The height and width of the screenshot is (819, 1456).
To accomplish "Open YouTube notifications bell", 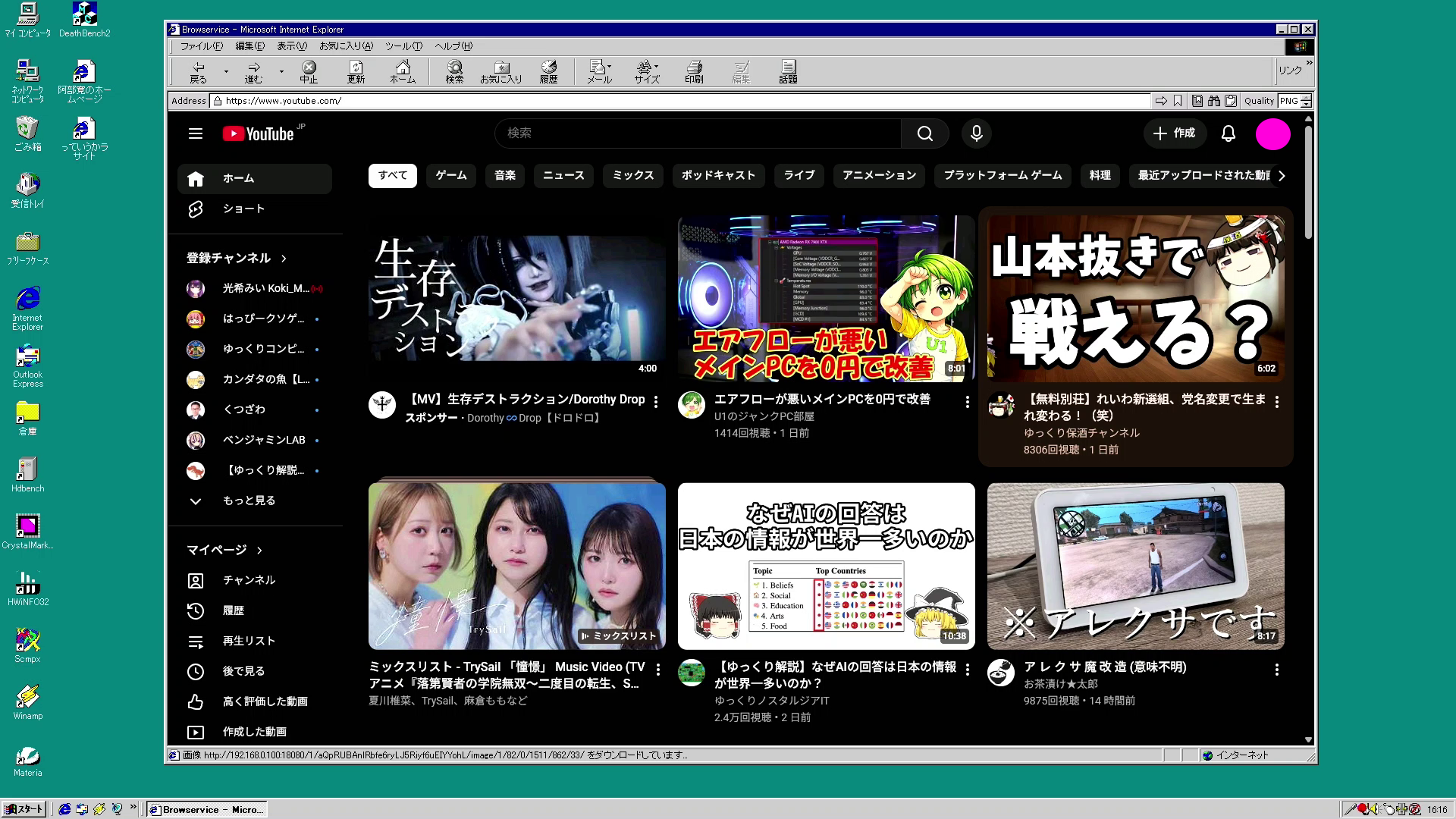I will 1228,133.
